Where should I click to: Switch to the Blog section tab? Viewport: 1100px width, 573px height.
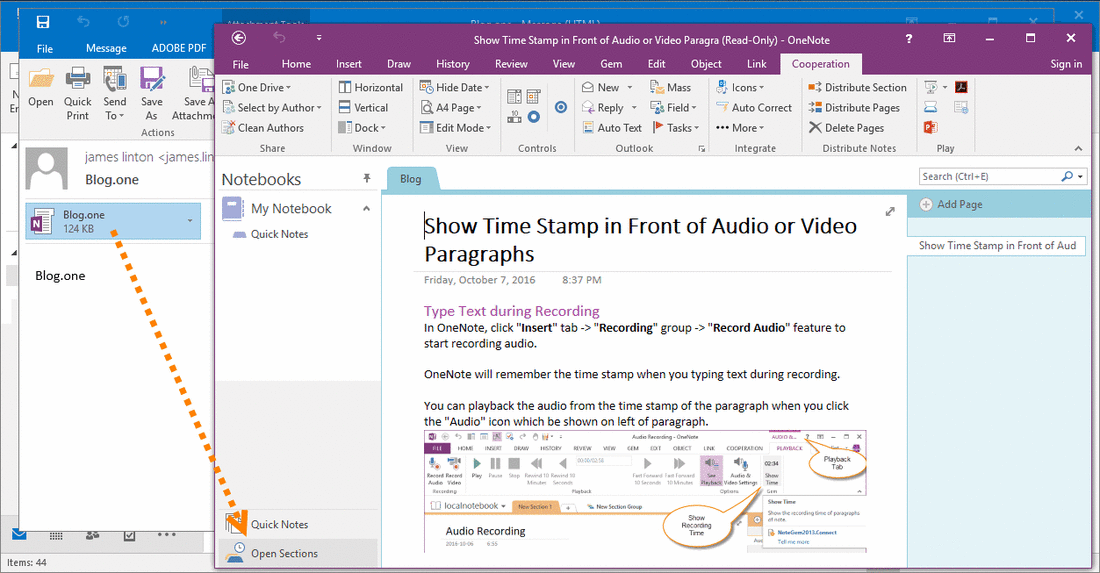pos(411,180)
